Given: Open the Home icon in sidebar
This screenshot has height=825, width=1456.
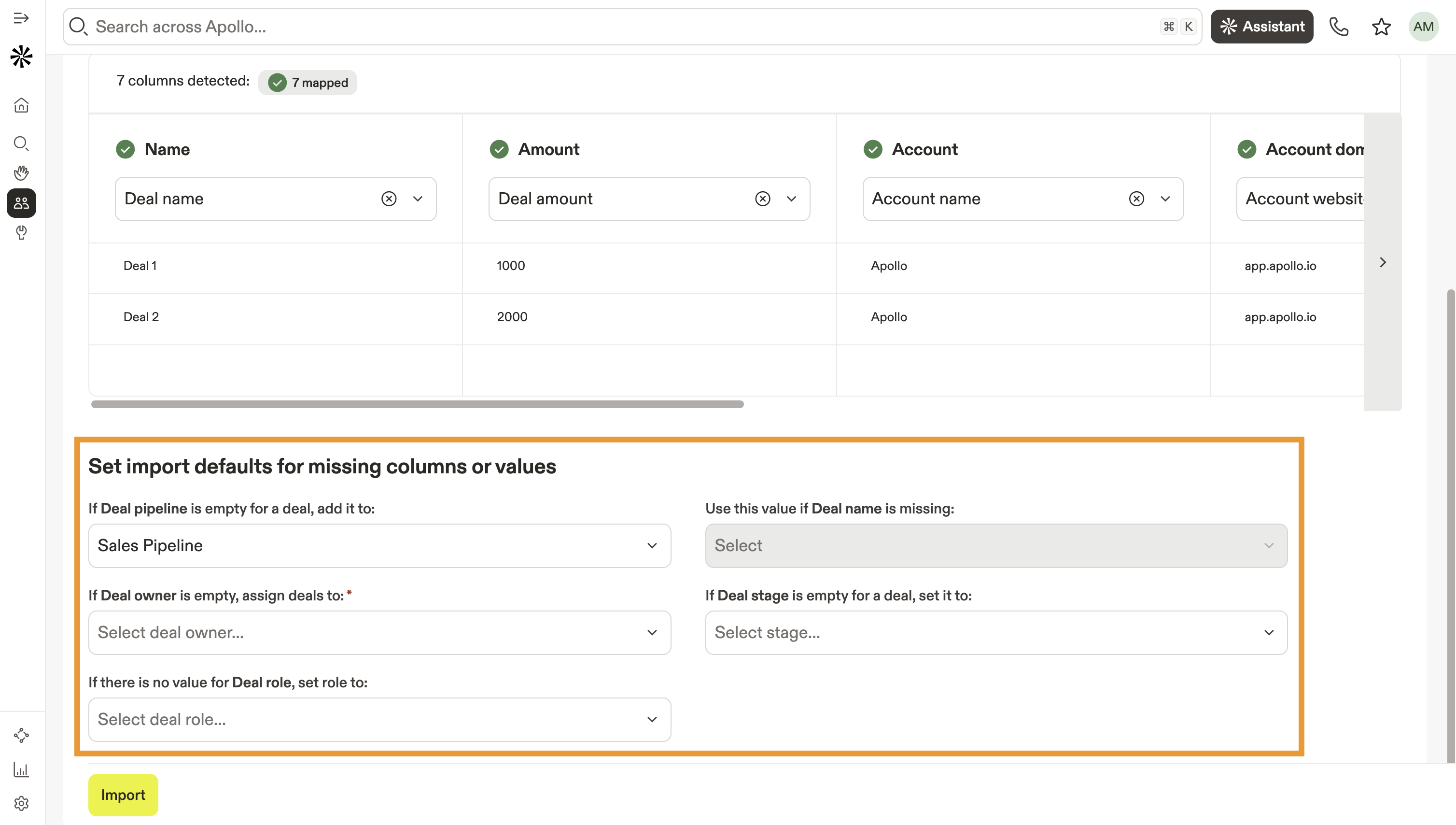Looking at the screenshot, I should 21,105.
